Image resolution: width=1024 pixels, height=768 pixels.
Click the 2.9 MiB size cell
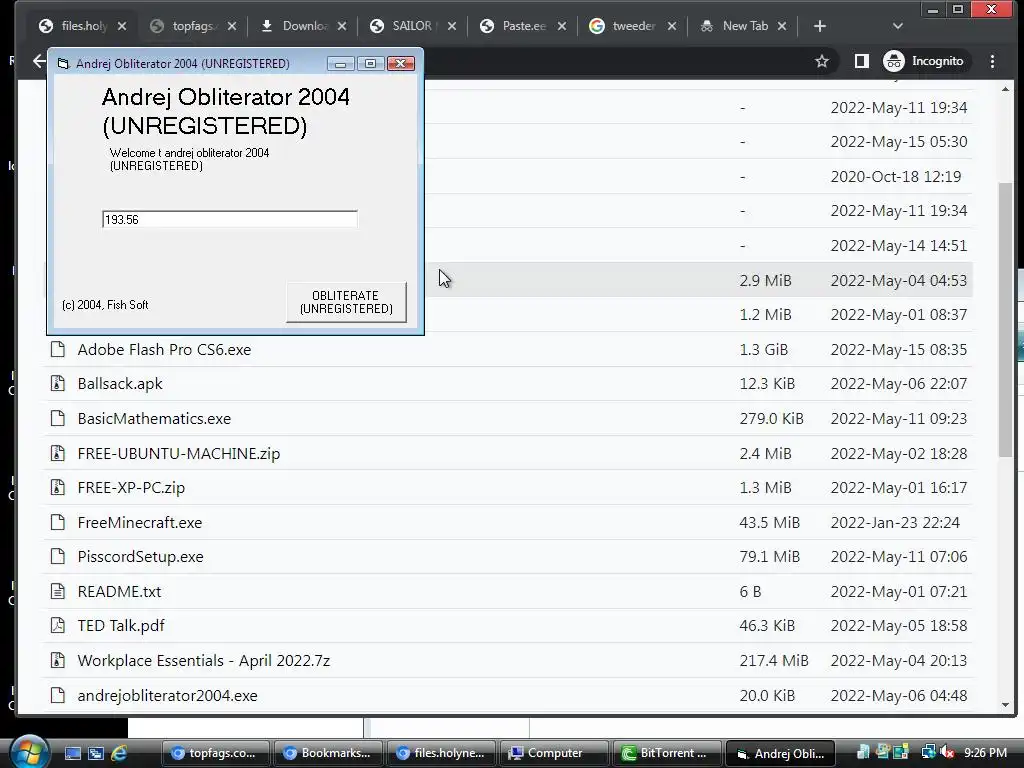[765, 280]
